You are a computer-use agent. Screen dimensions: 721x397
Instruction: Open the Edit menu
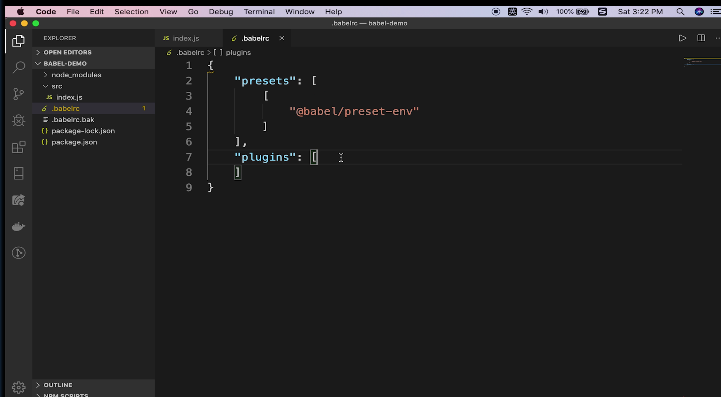coord(97,12)
